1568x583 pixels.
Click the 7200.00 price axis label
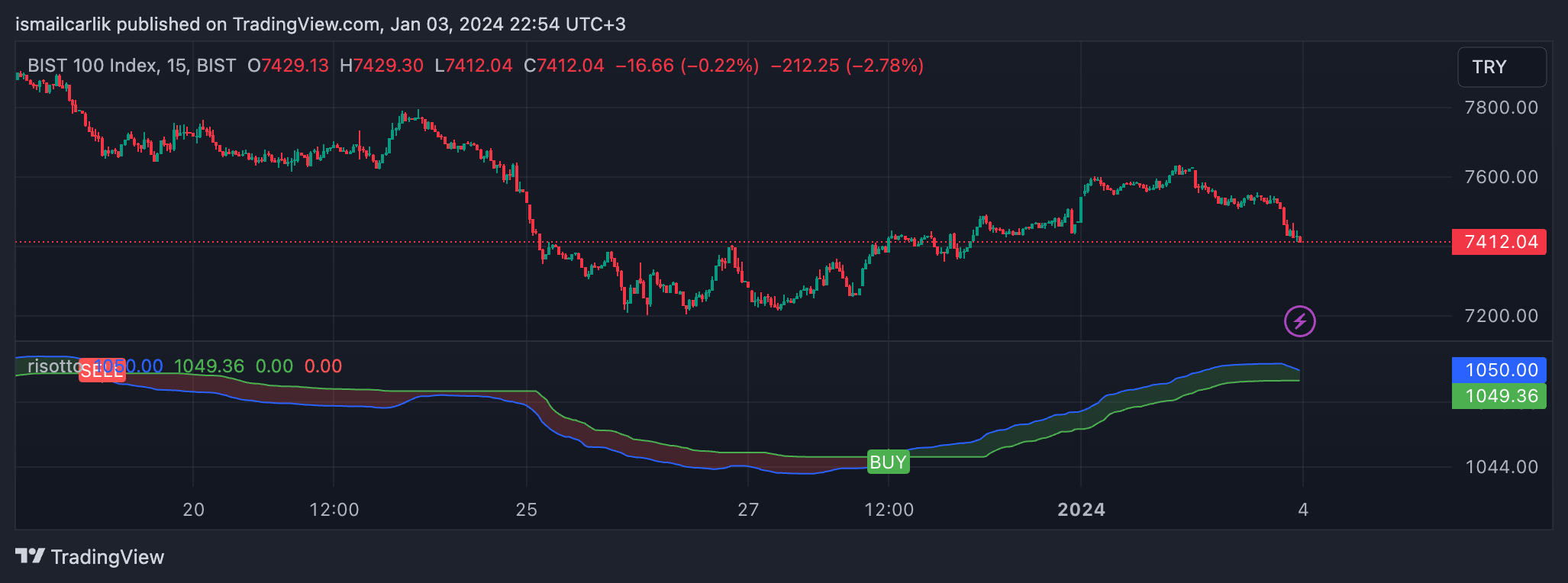(1502, 316)
